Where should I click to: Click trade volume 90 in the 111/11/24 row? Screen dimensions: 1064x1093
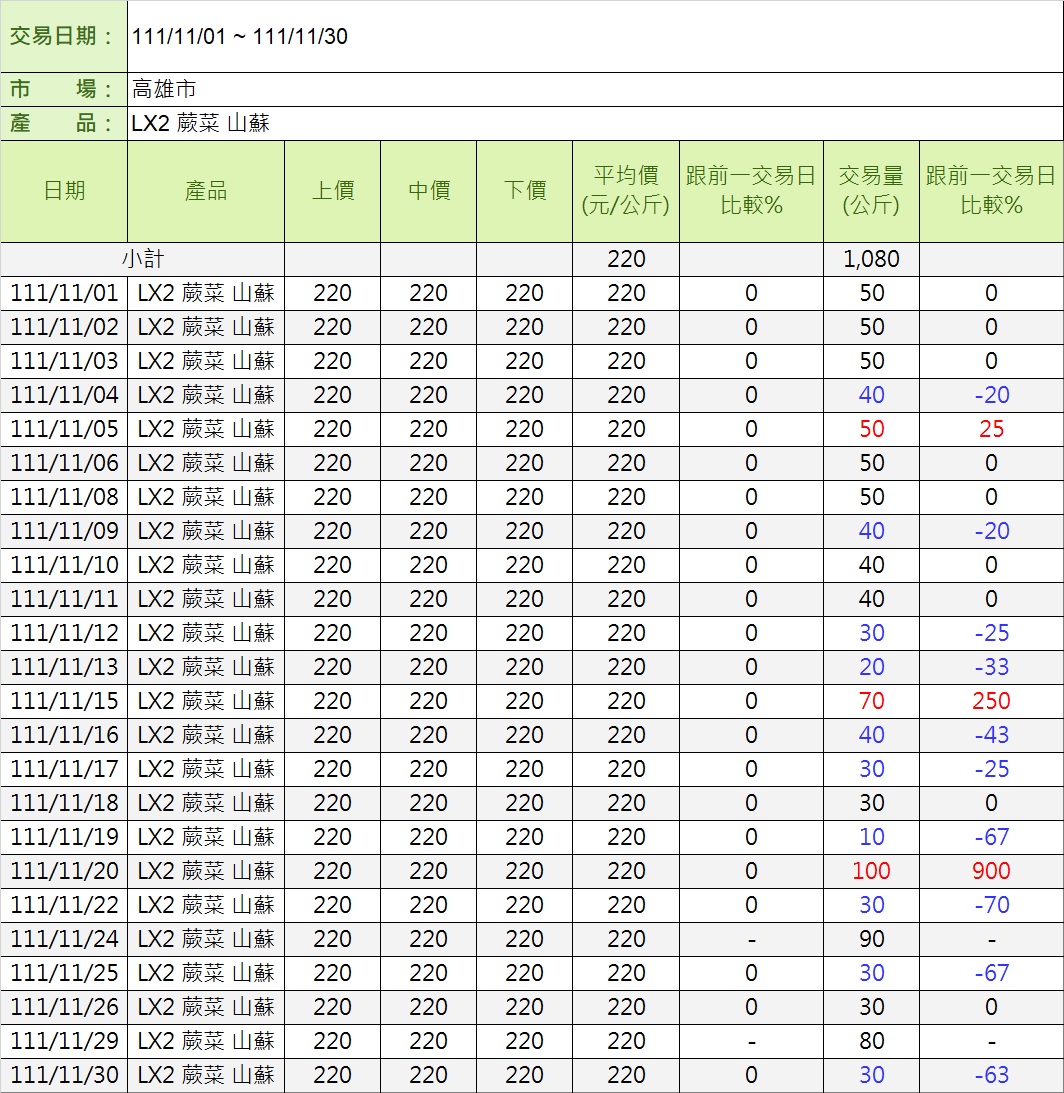pyautogui.click(x=871, y=939)
